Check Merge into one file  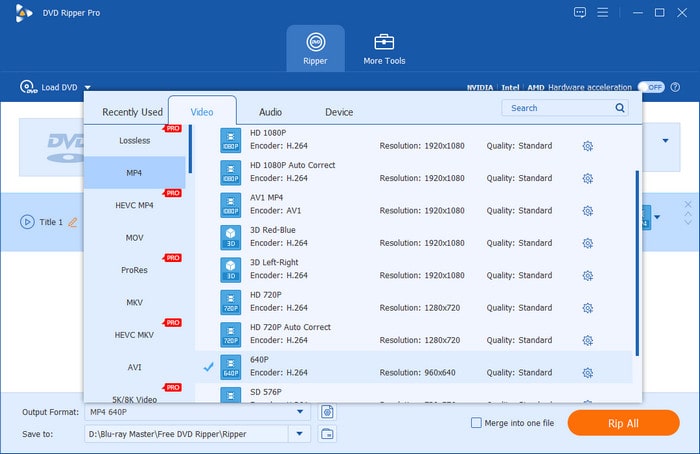coord(477,423)
